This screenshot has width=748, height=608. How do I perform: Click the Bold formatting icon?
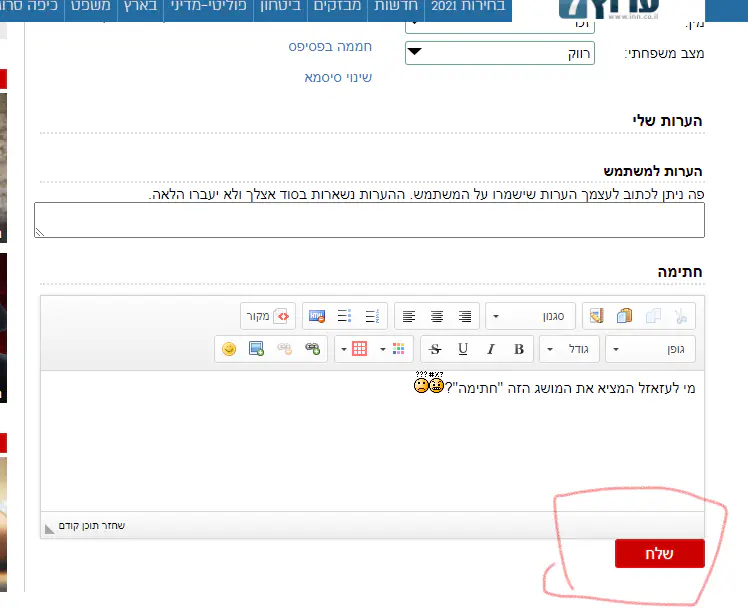click(x=518, y=349)
